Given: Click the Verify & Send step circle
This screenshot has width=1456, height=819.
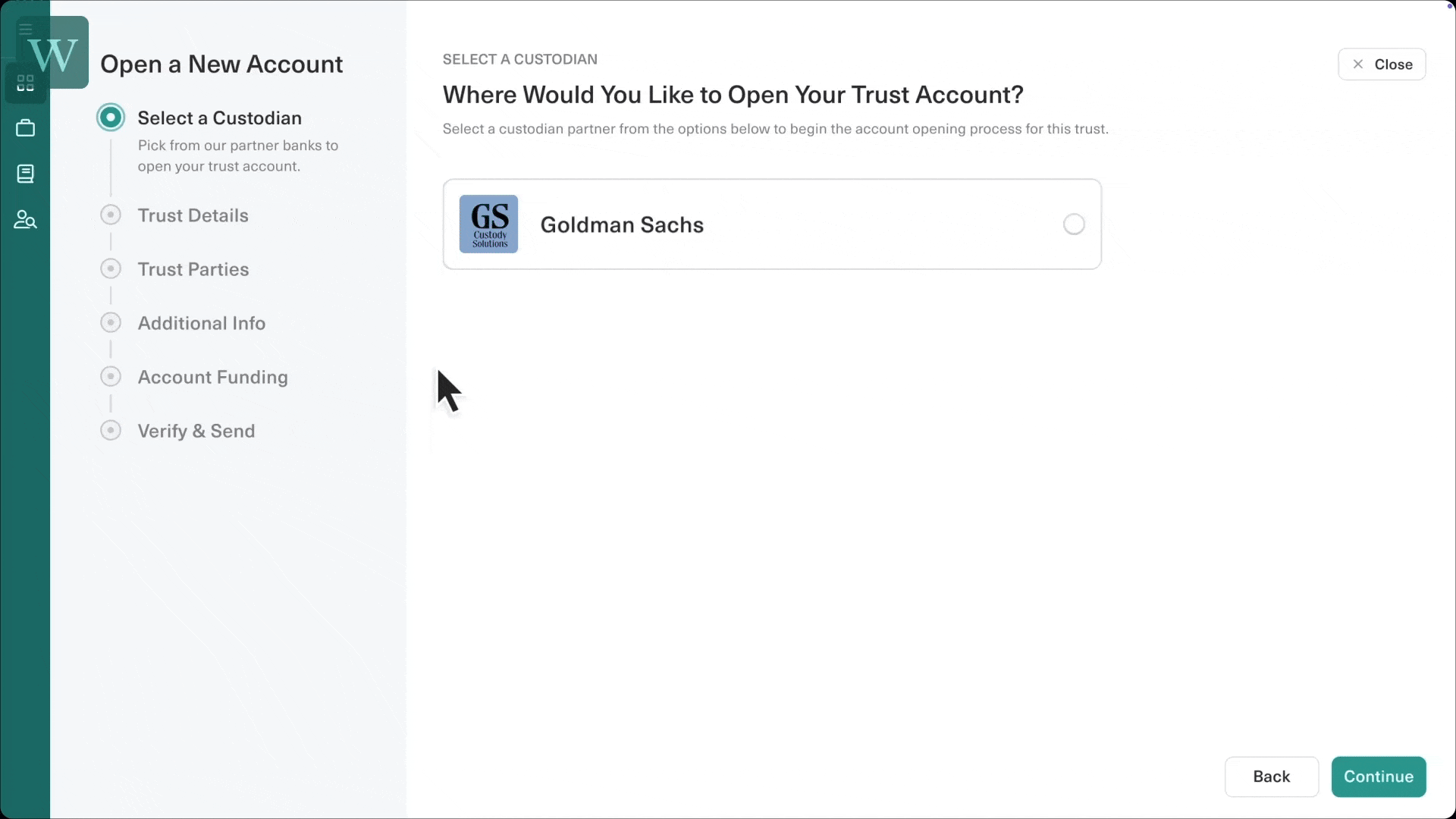Looking at the screenshot, I should pyautogui.click(x=111, y=431).
